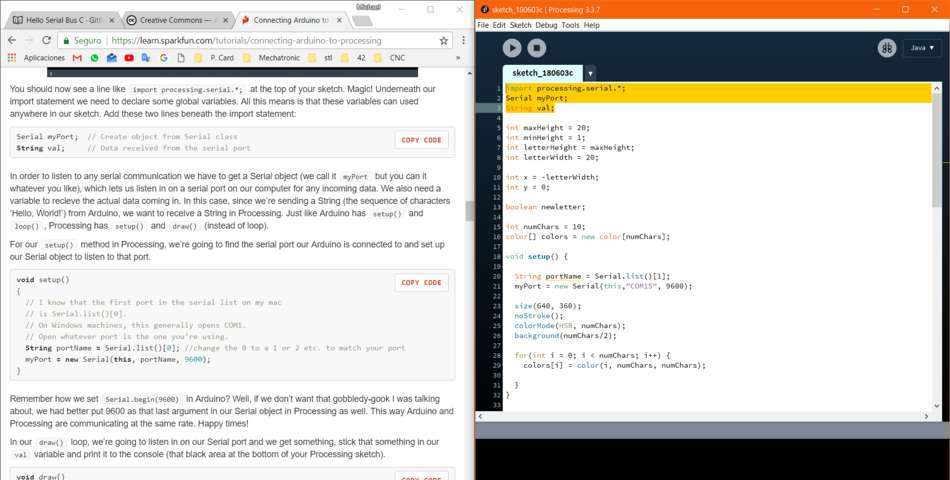This screenshot has width=950, height=480.
Task: Click the Processing console area
Action: click(x=712, y=459)
